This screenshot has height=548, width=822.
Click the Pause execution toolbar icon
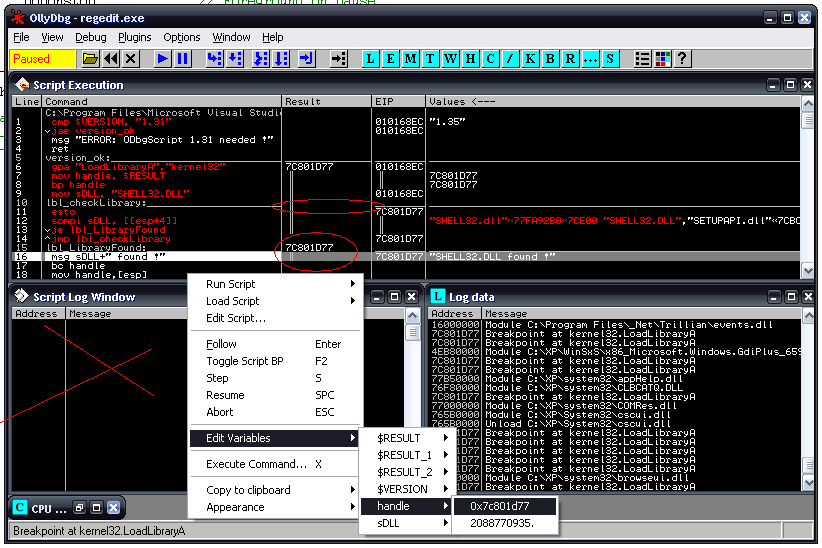tap(183, 59)
